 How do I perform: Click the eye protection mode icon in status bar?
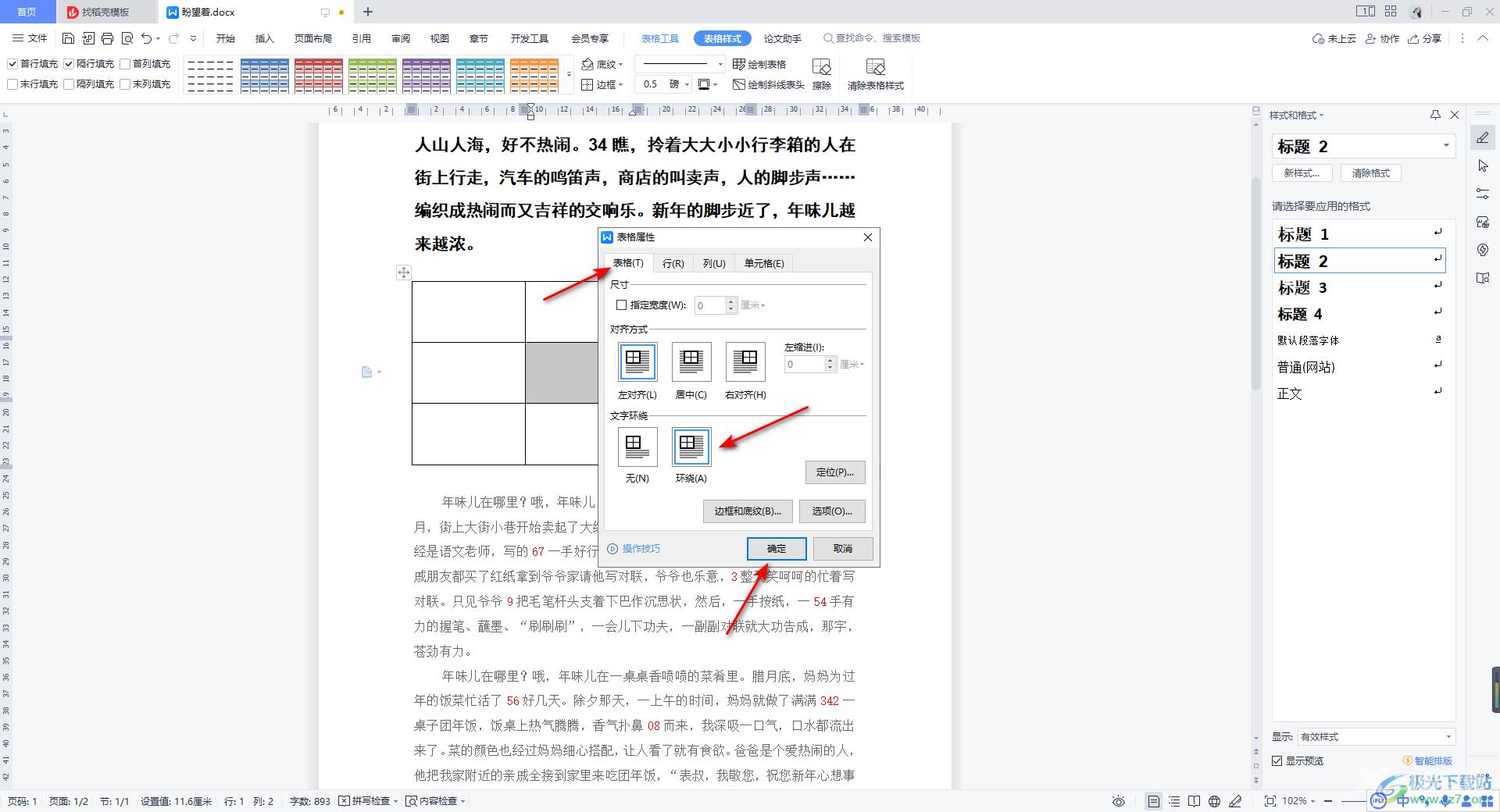[x=1119, y=801]
